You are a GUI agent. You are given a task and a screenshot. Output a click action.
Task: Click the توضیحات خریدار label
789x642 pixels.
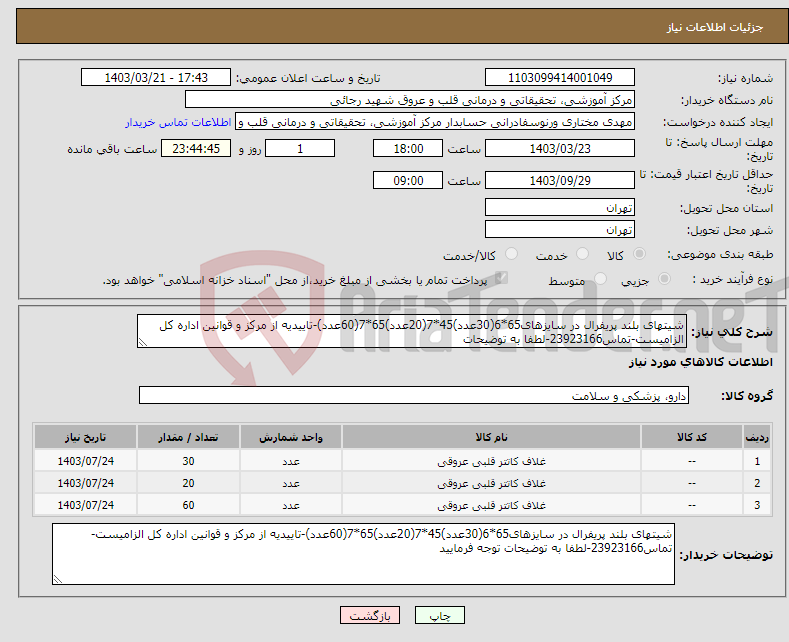pyautogui.click(x=726, y=554)
